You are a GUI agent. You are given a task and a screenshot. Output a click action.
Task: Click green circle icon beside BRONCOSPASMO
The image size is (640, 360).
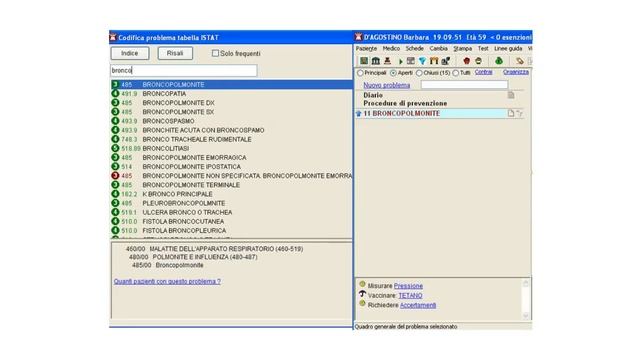115,121
